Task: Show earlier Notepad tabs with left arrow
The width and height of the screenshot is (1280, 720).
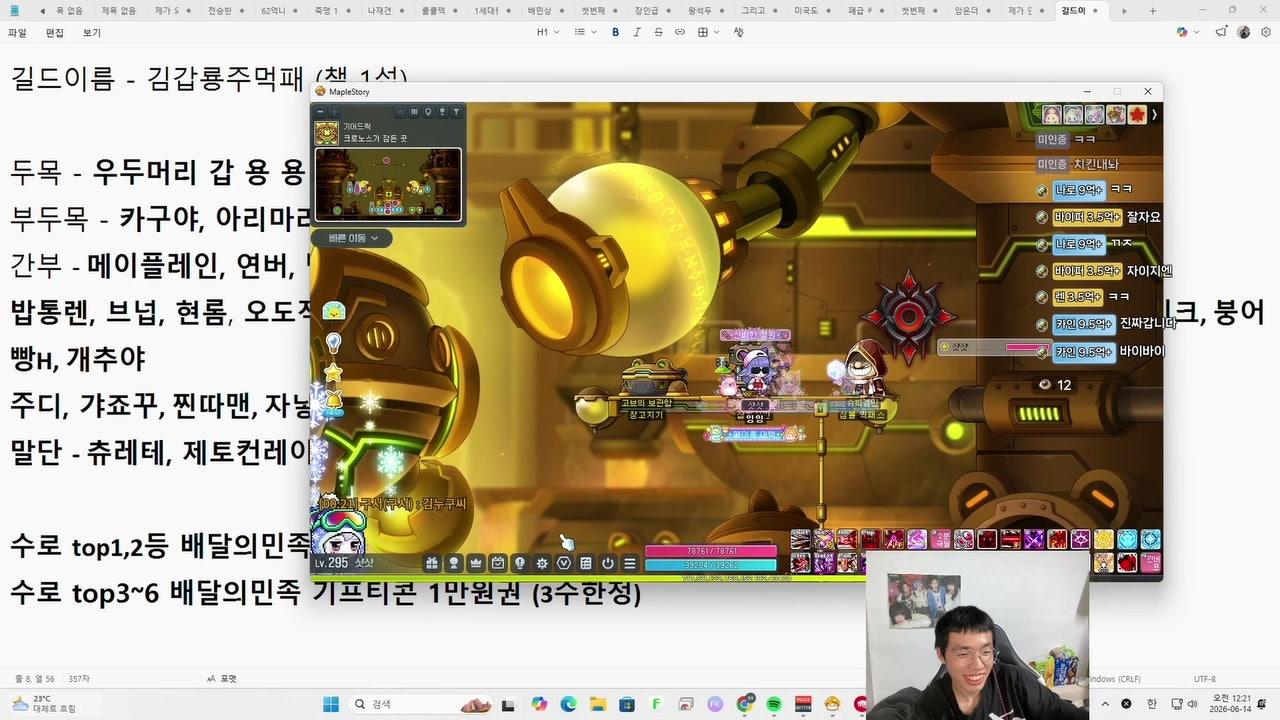Action: [x=42, y=11]
